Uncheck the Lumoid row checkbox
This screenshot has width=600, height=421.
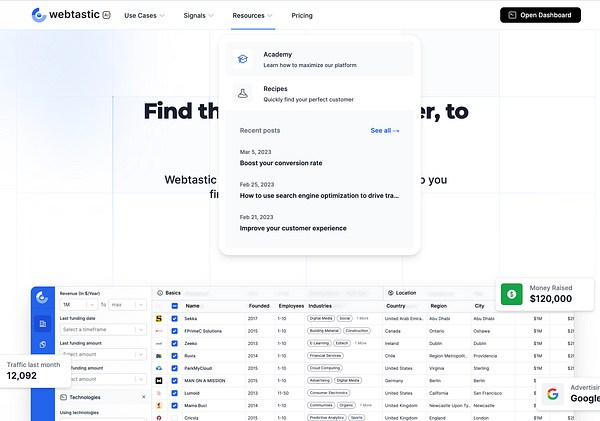[174, 393]
